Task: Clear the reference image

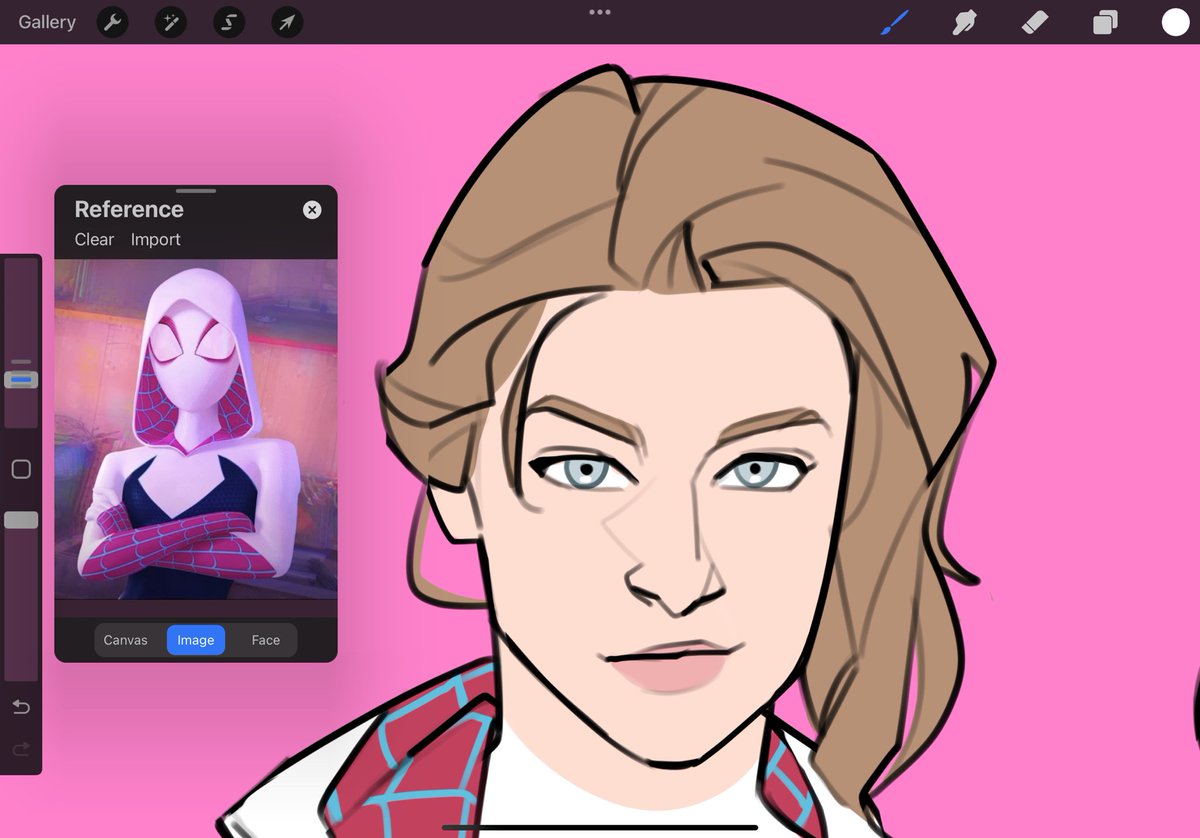Action: 94,240
